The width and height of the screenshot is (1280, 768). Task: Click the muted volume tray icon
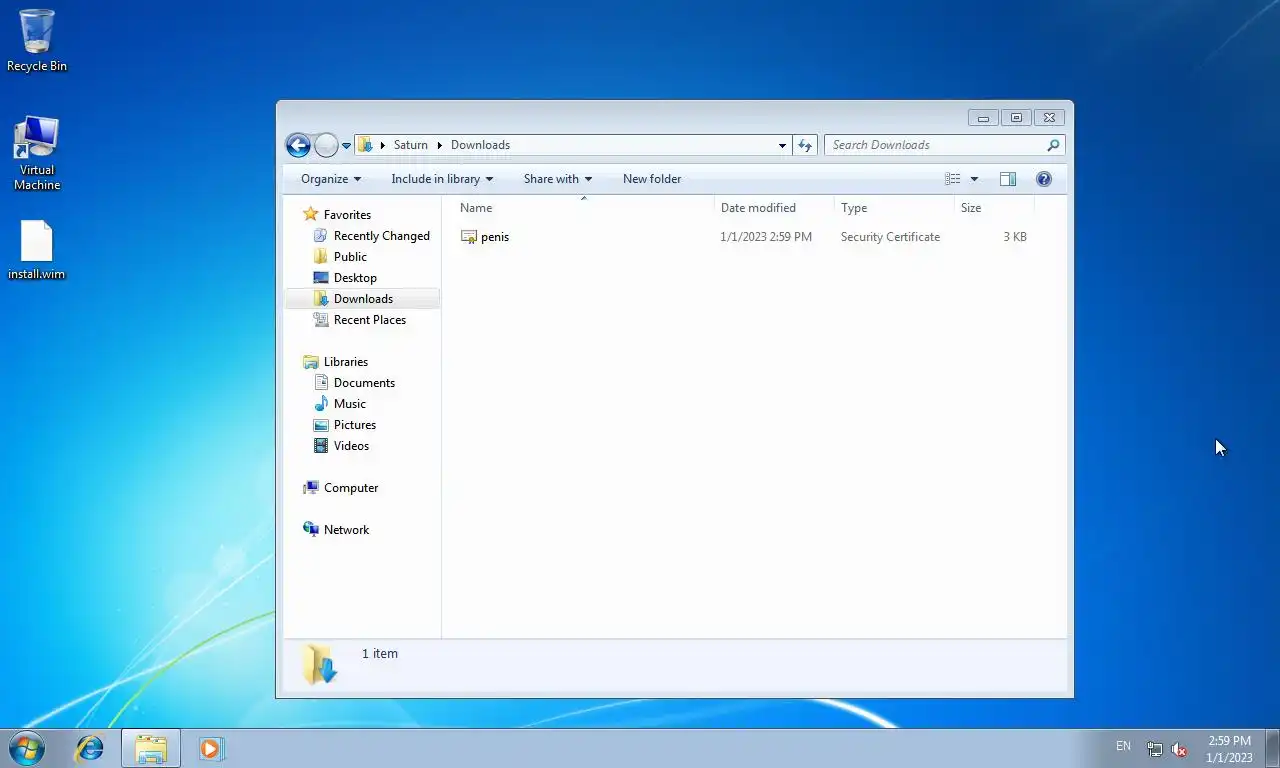click(1179, 749)
